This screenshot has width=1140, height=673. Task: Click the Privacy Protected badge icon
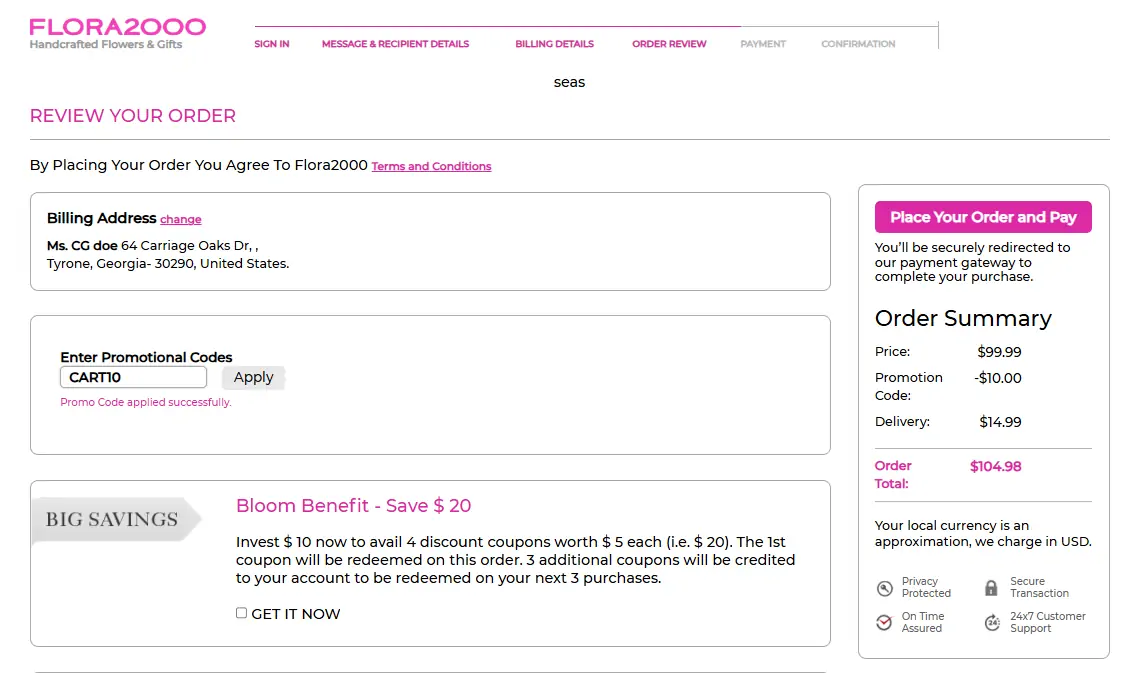coord(884,588)
